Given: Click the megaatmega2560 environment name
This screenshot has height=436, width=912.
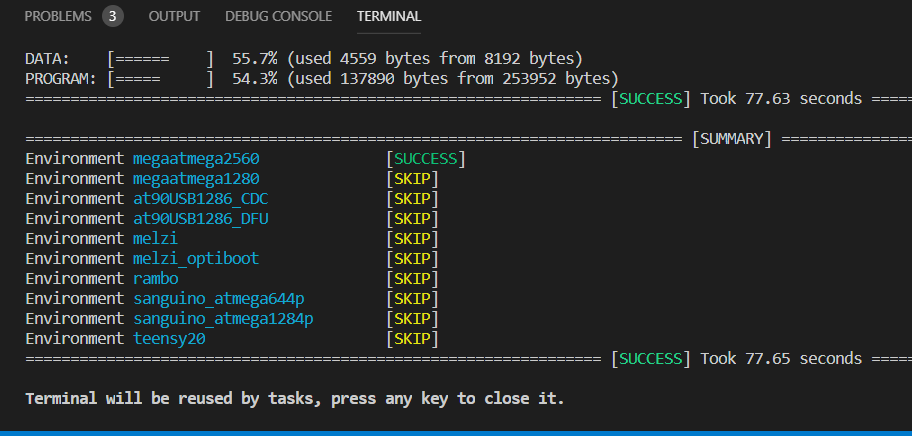Looking at the screenshot, I should tap(196, 159).
